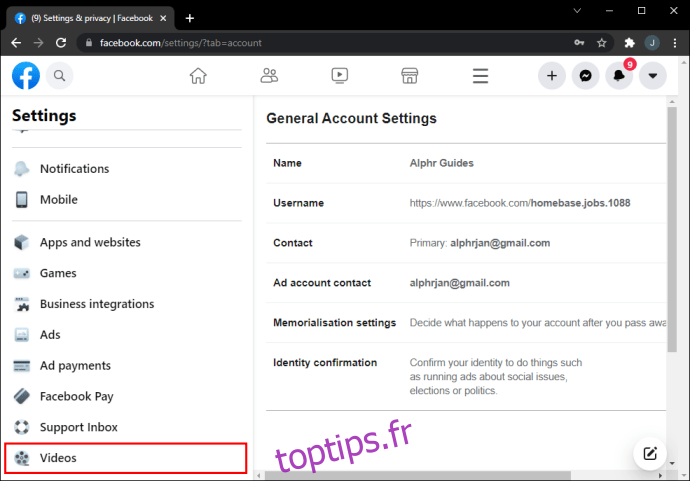
Task: Bookmark this page with the star
Action: (x=602, y=43)
